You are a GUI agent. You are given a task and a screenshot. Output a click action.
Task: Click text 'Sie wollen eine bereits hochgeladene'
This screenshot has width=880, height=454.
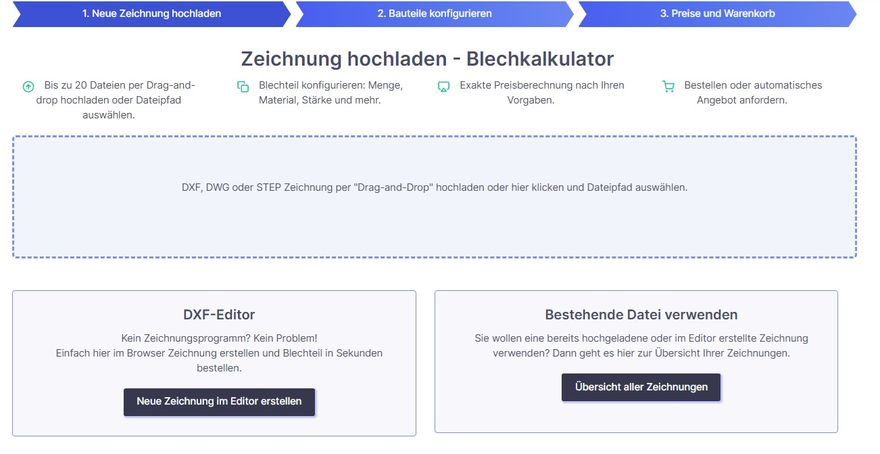point(641,346)
